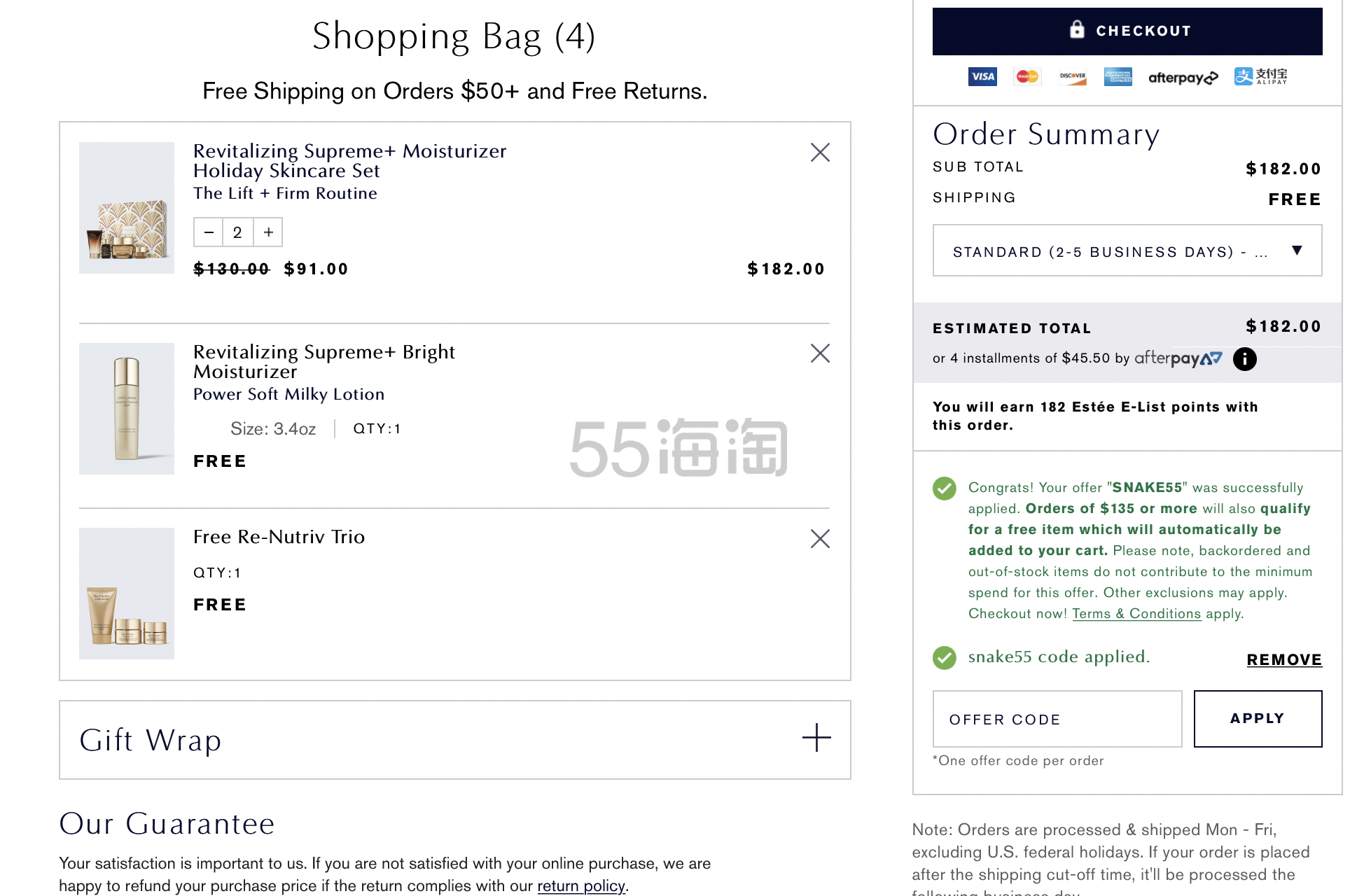Image resolution: width=1357 pixels, height=896 pixels.
Task: Click the green checkmark beside Congrats message
Action: (x=944, y=489)
